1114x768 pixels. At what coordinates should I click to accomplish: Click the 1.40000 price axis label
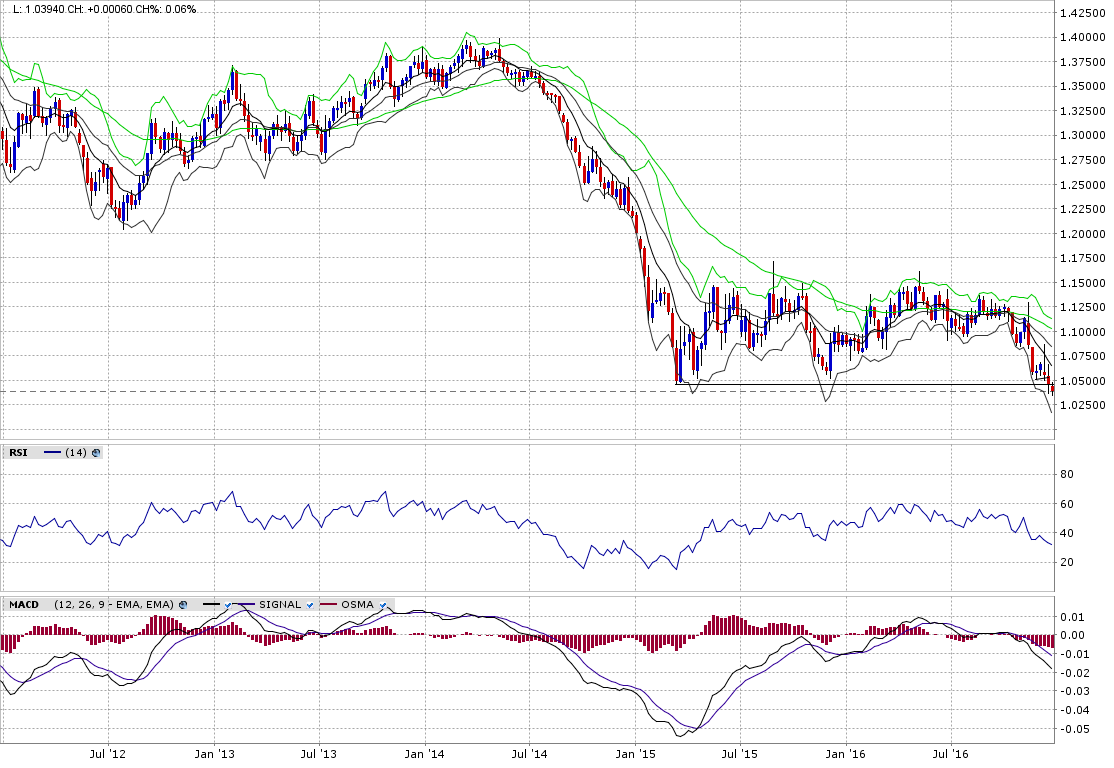[1082, 37]
